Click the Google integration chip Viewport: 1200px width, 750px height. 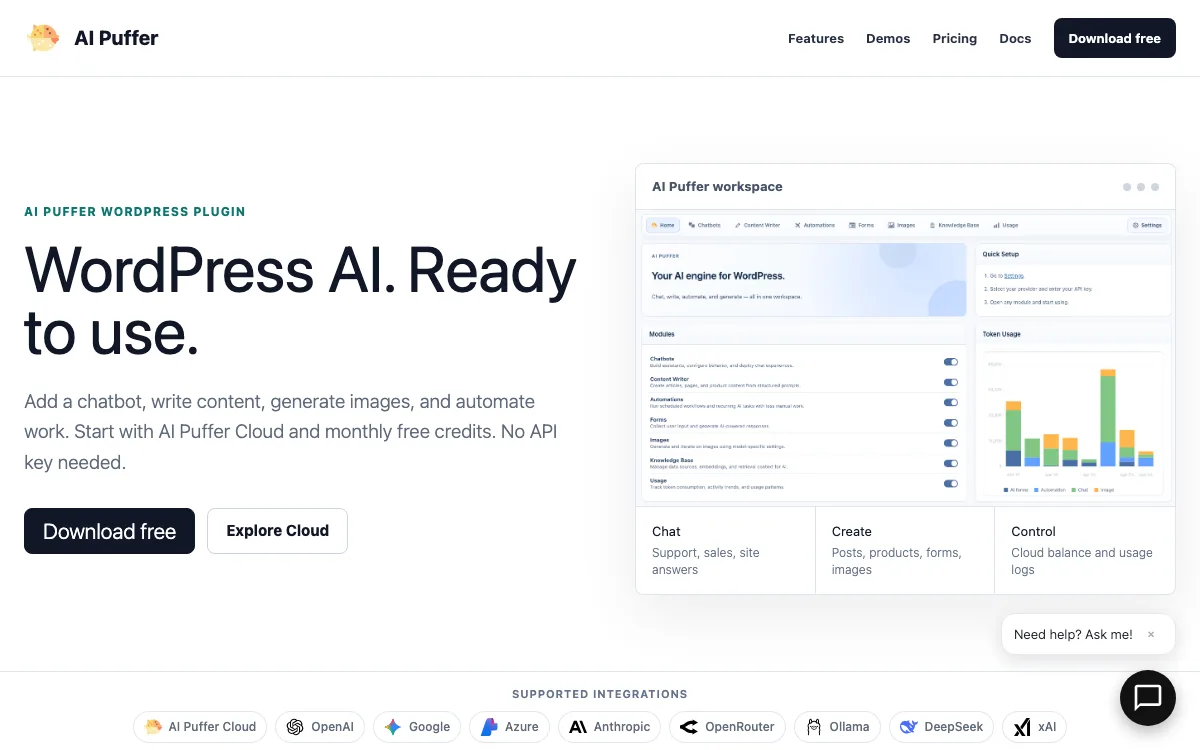click(x=417, y=727)
